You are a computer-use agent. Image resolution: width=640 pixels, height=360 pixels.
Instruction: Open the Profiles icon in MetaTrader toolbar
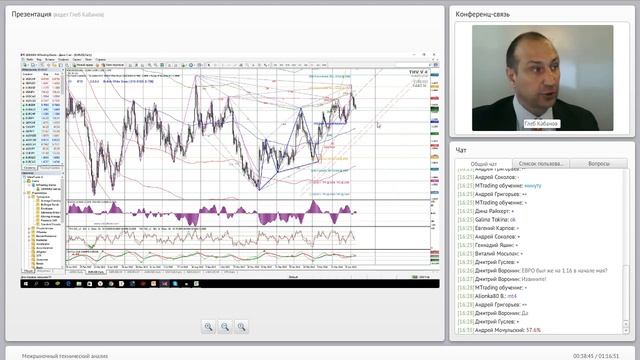pyautogui.click(x=33, y=65)
